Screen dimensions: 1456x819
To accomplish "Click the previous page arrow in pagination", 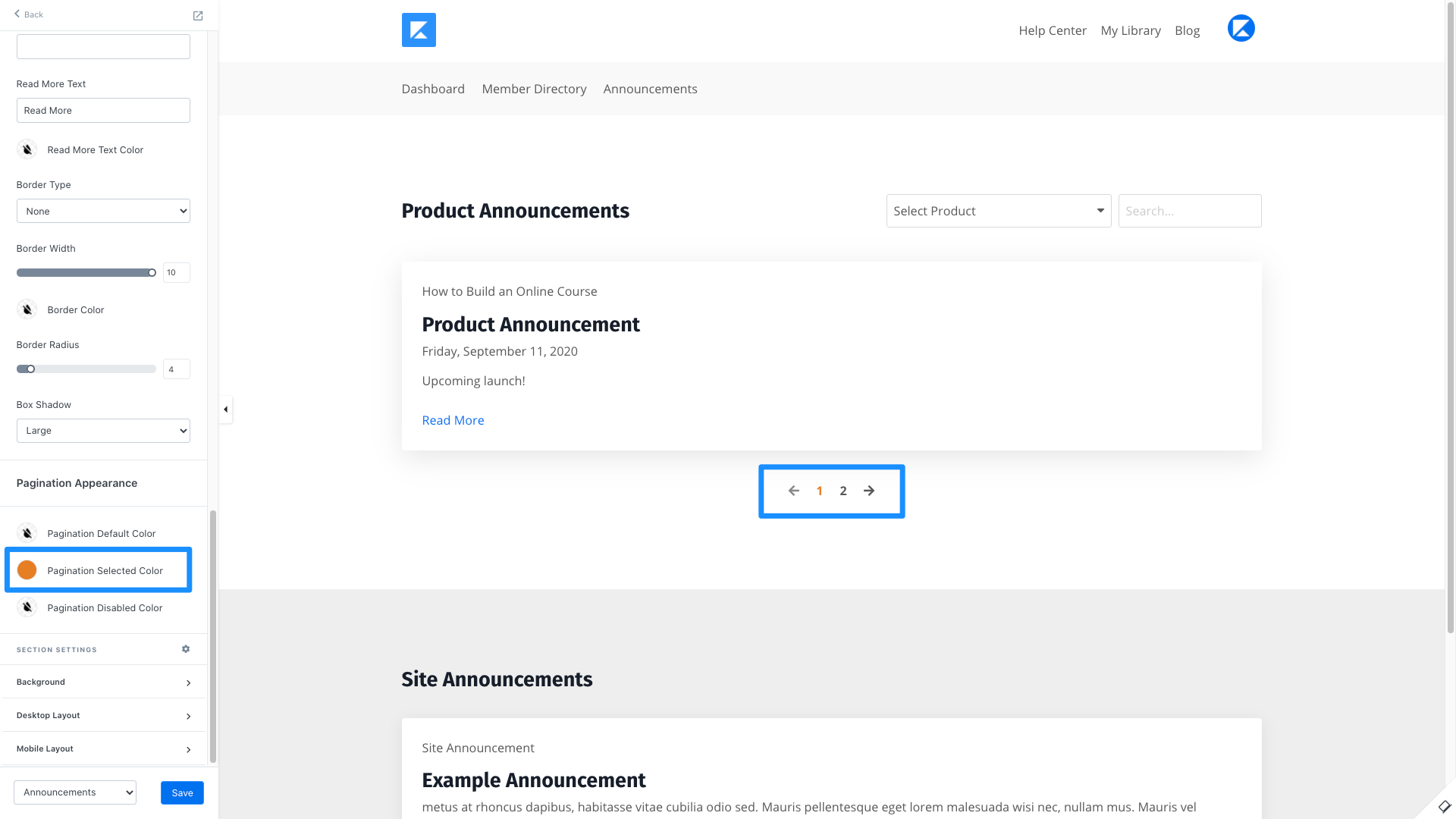I will tap(793, 491).
